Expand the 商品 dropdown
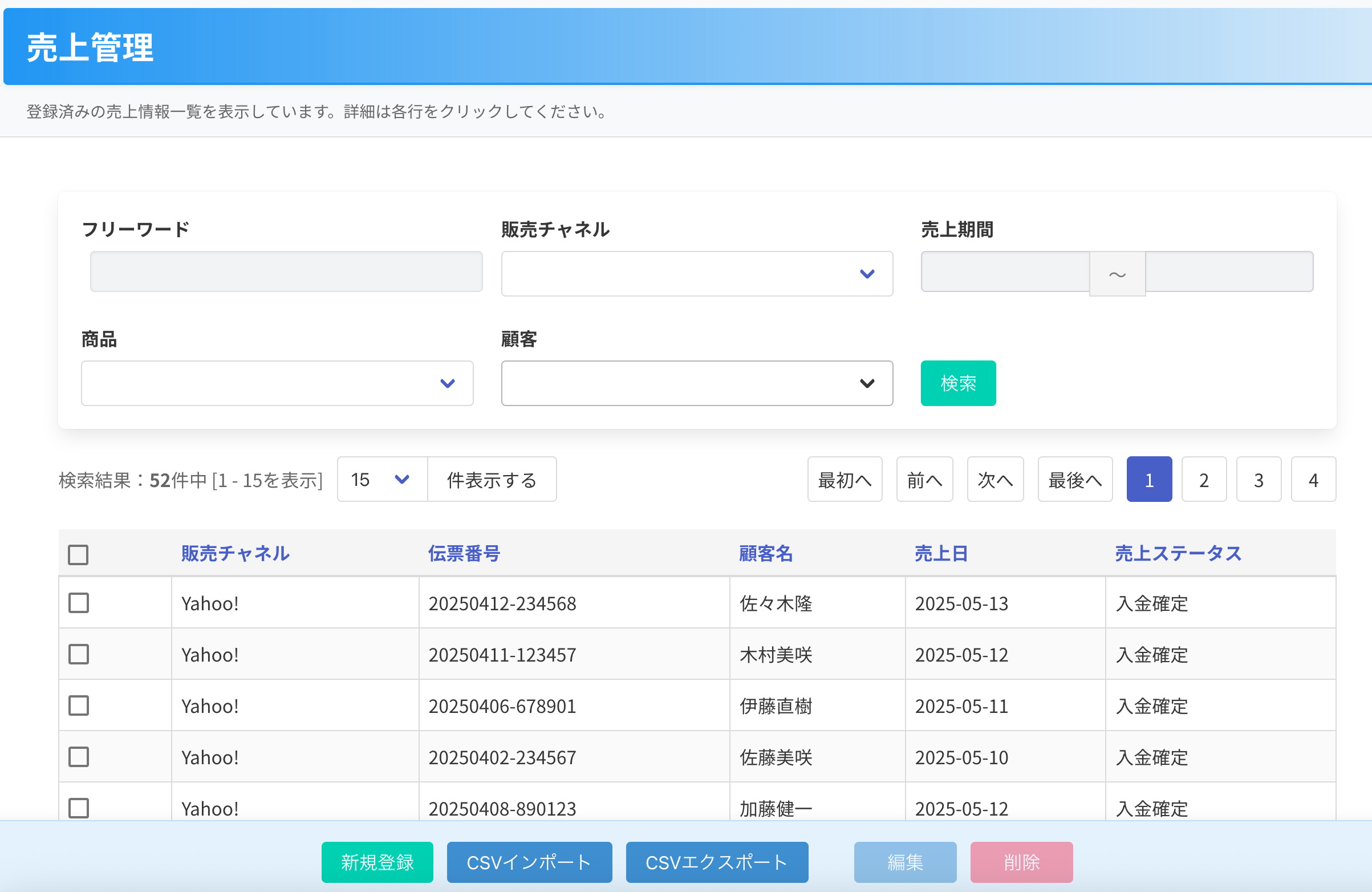The width and height of the screenshot is (1372, 892). coord(277,383)
